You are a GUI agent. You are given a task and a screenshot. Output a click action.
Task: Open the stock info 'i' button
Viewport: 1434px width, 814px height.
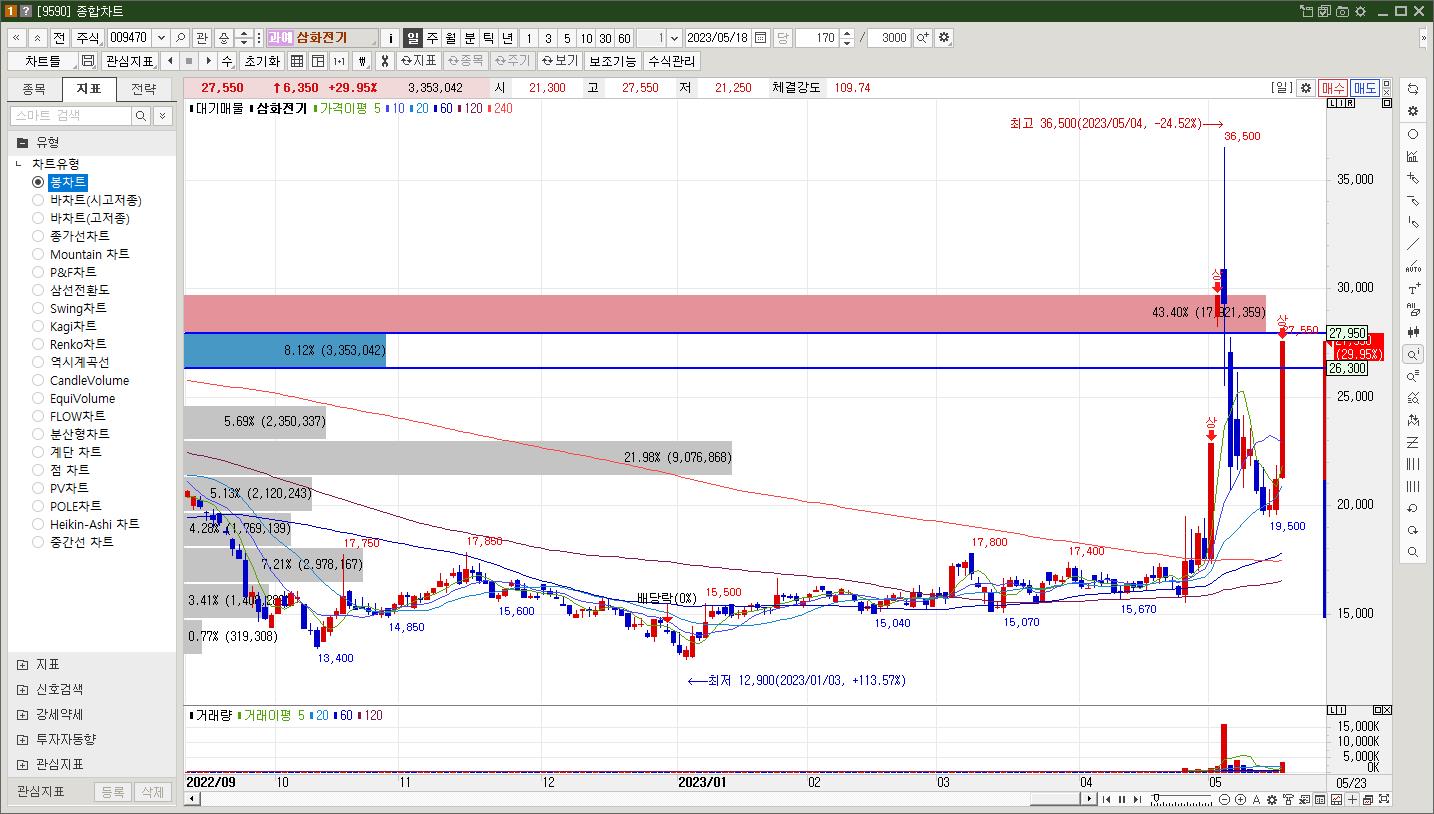[391, 38]
